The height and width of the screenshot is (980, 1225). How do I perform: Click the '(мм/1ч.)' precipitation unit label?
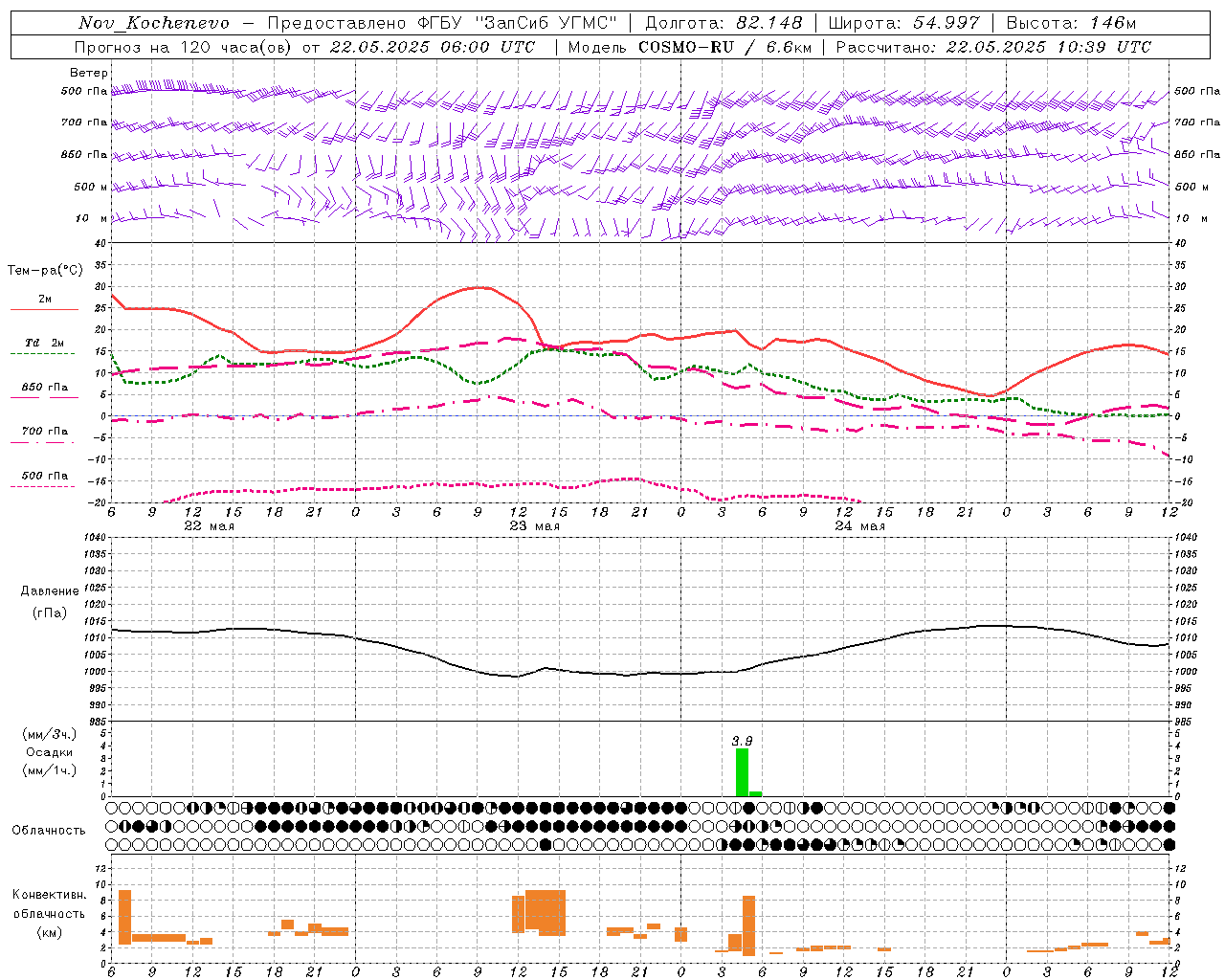(x=48, y=770)
